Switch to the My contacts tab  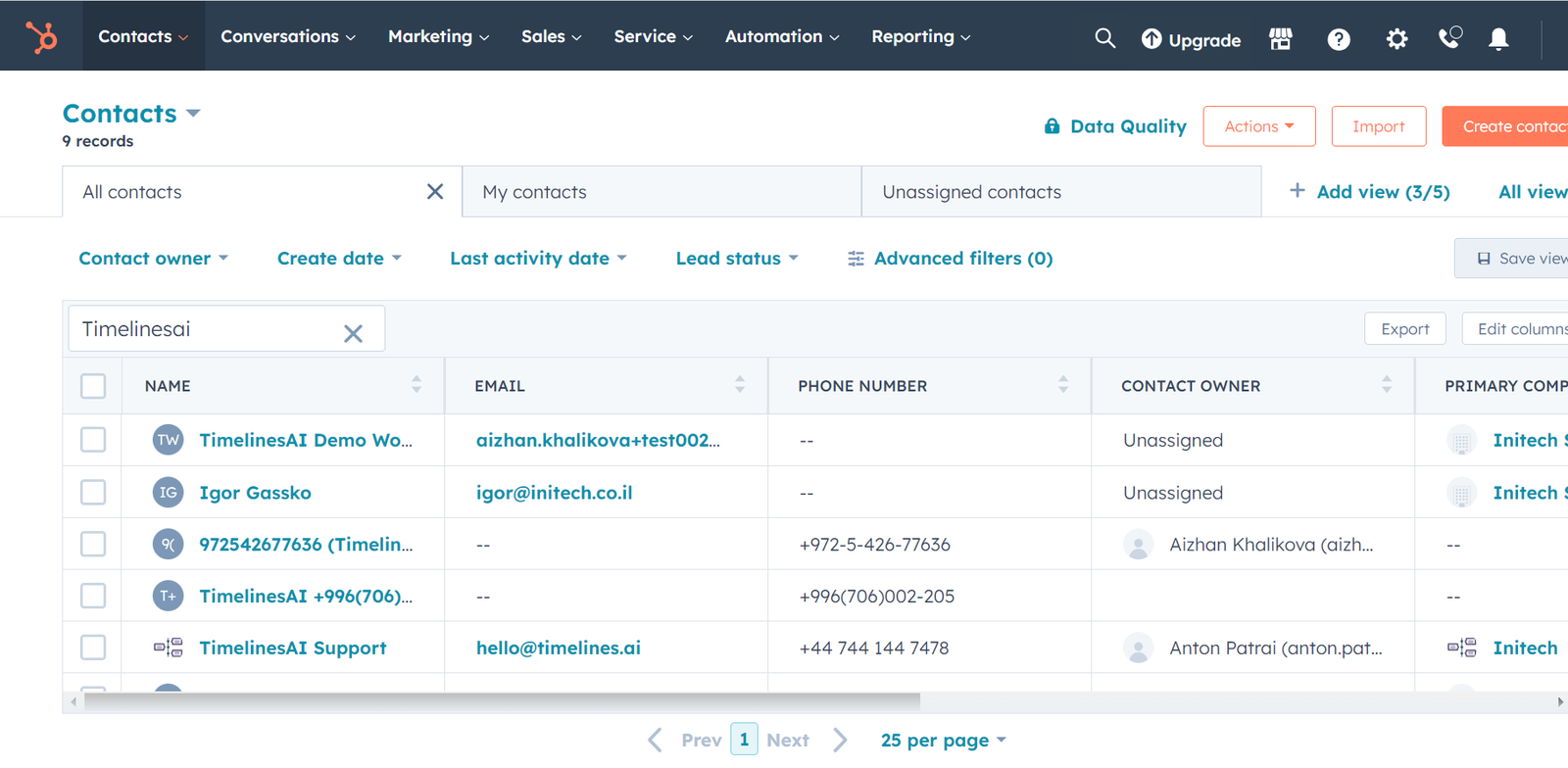661,192
